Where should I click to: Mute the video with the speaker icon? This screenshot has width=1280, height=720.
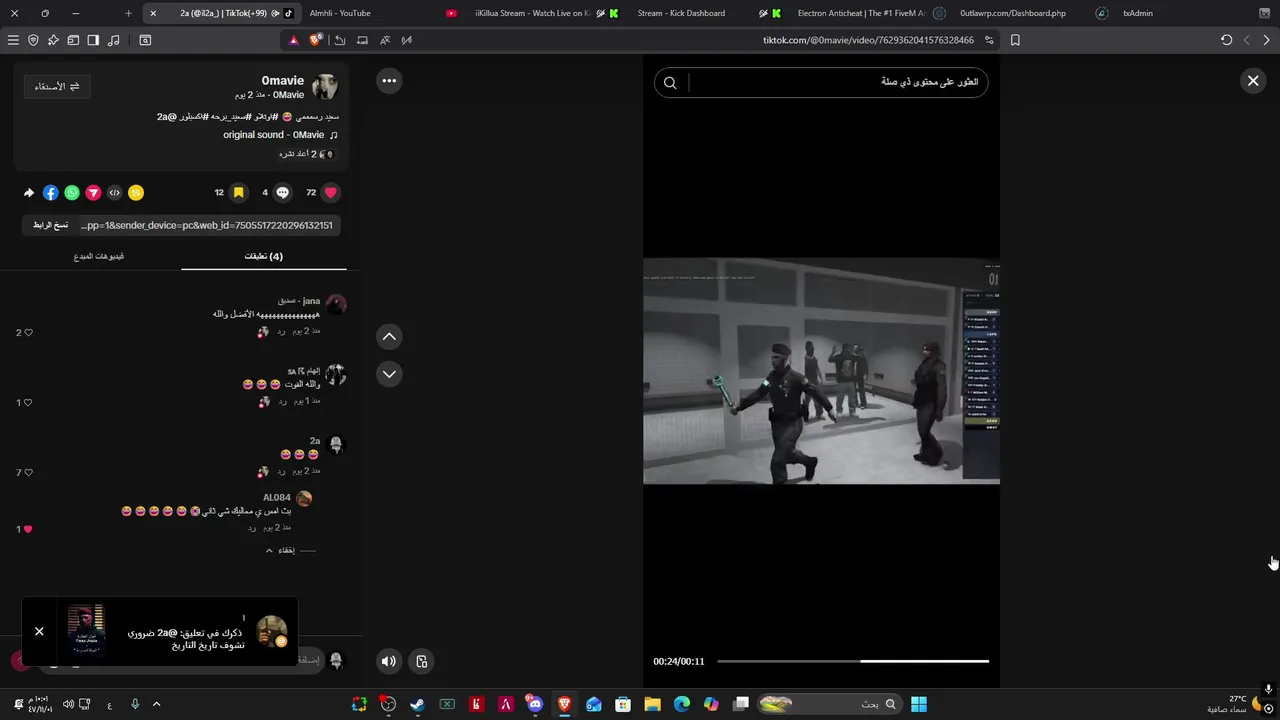click(389, 661)
